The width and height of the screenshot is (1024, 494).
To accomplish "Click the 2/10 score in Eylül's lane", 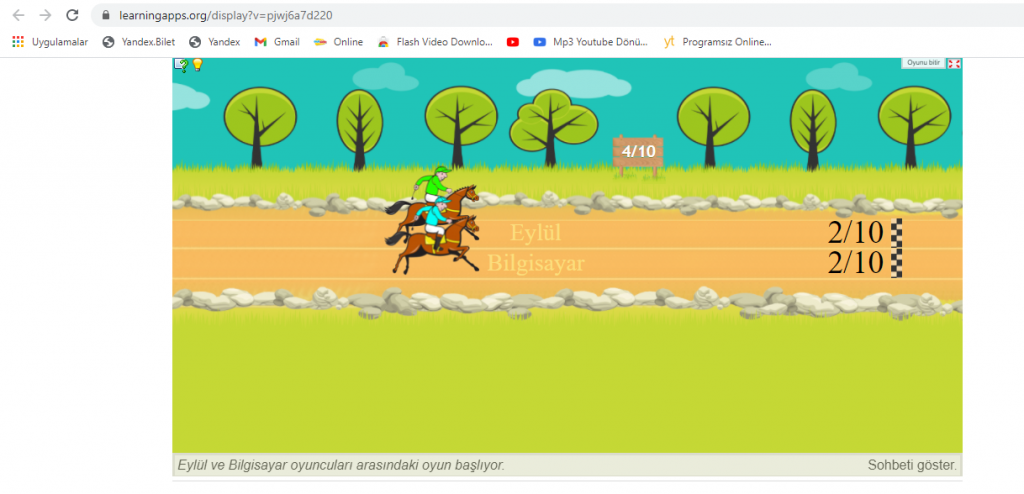I will (x=855, y=233).
